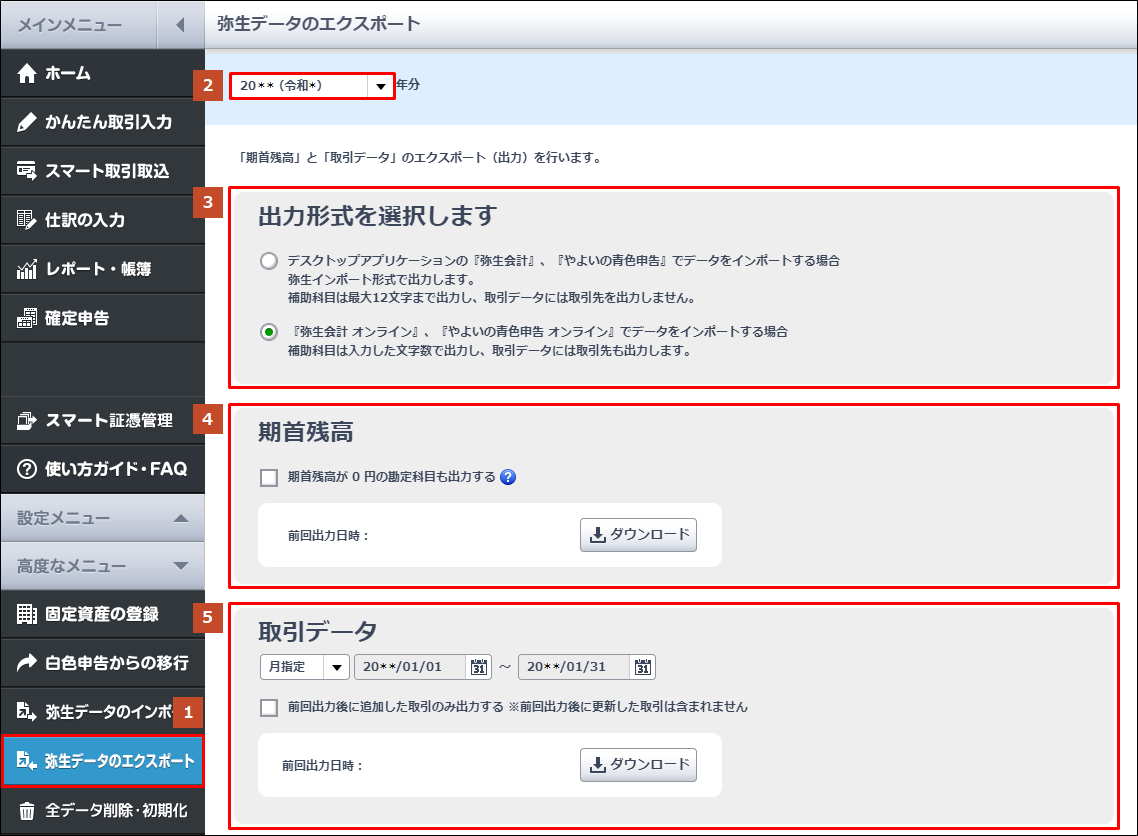This screenshot has width=1138, height=836.
Task: Open かんたん取引入力 menu item
Action: [x=102, y=122]
